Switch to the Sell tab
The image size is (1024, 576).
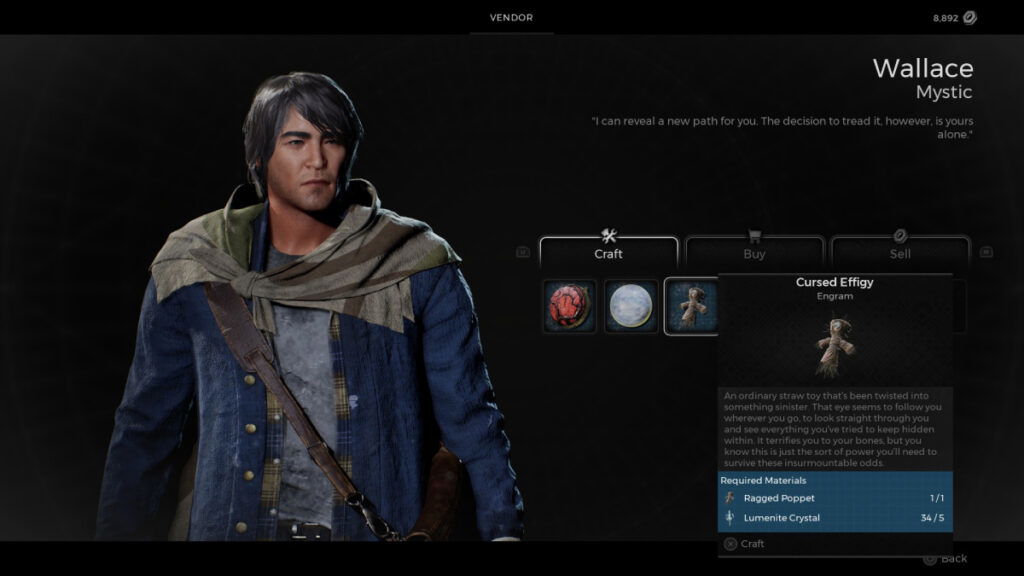tap(900, 254)
